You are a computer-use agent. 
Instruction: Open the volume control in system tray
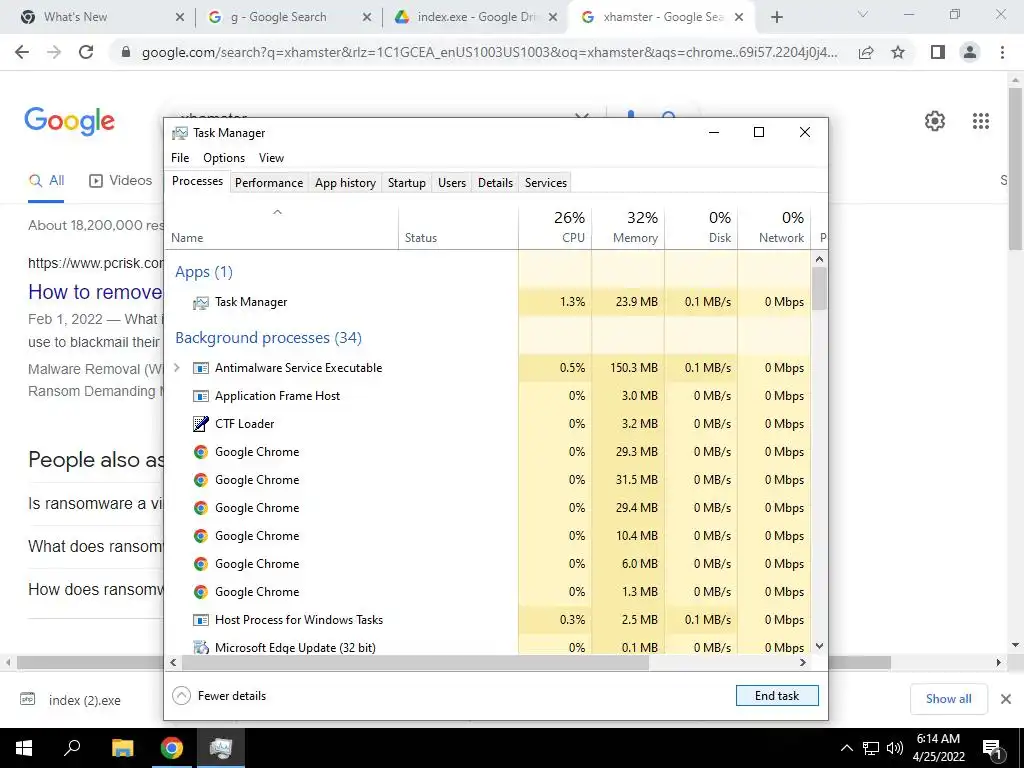[x=894, y=748]
